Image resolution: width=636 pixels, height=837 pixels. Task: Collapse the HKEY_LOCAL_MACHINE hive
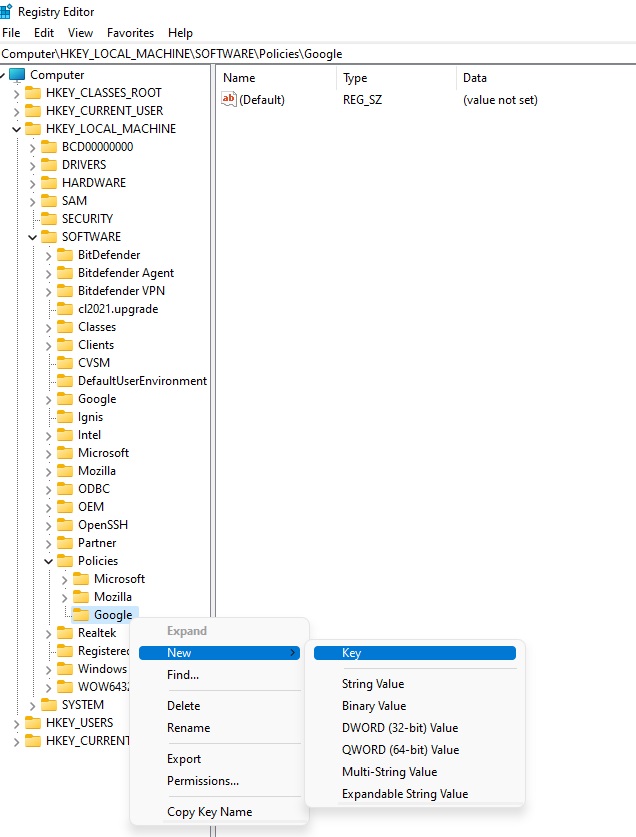17,129
